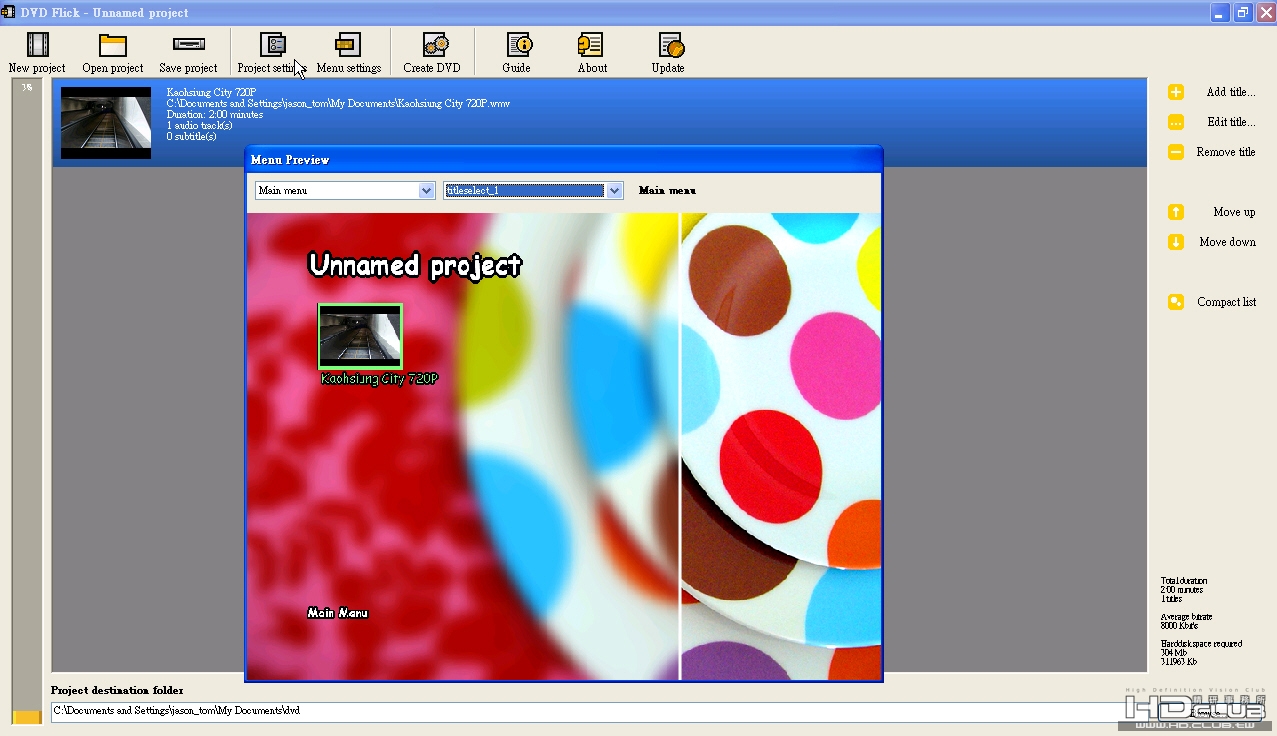Image resolution: width=1277 pixels, height=736 pixels.
Task: Click the Save project drive icon
Action: 188,45
